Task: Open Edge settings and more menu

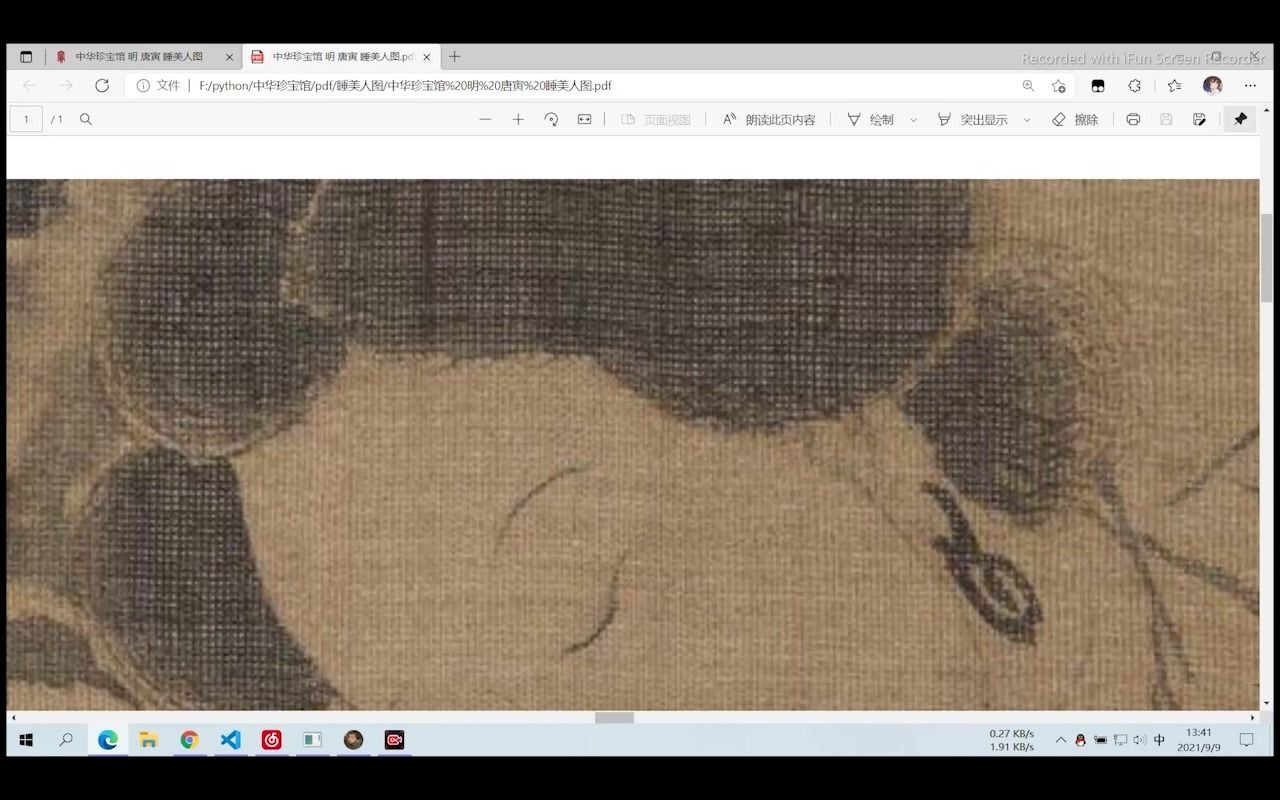Action: tap(1250, 86)
